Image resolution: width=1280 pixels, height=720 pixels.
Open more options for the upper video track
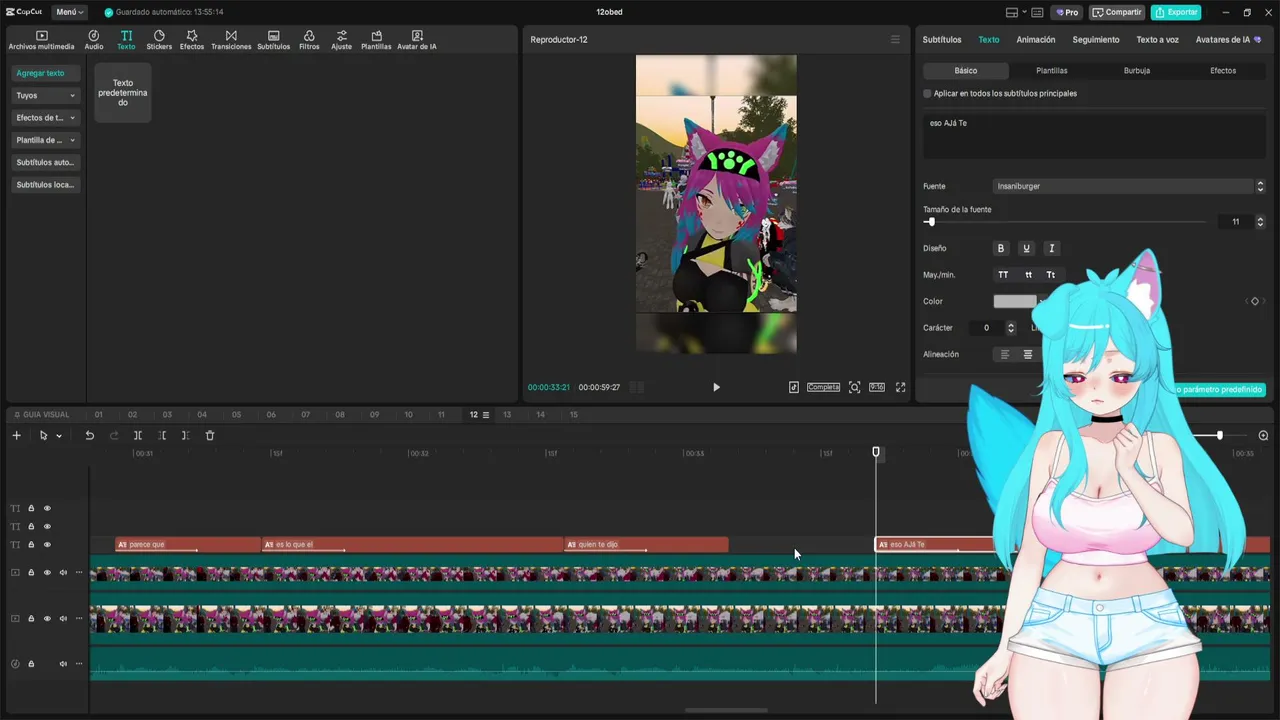pos(79,573)
